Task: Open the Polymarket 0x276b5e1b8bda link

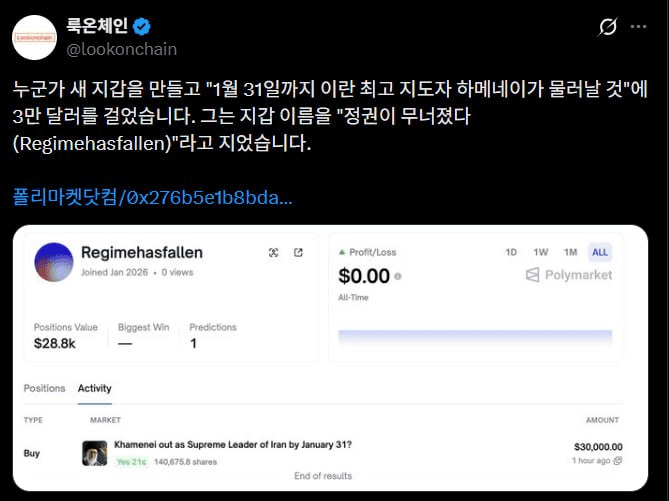Action: pyautogui.click(x=153, y=197)
